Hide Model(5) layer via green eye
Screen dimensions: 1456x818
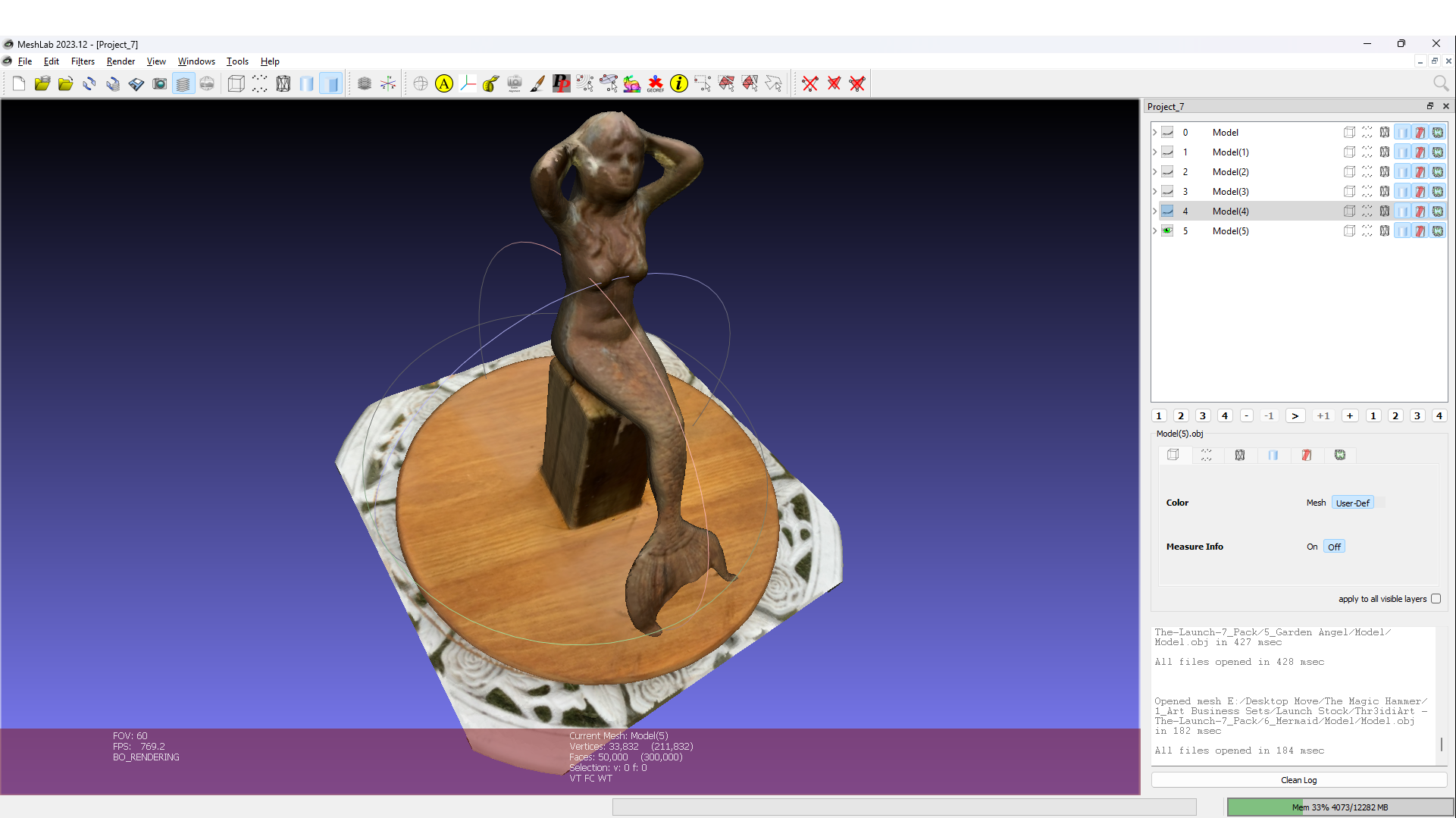point(1167,231)
